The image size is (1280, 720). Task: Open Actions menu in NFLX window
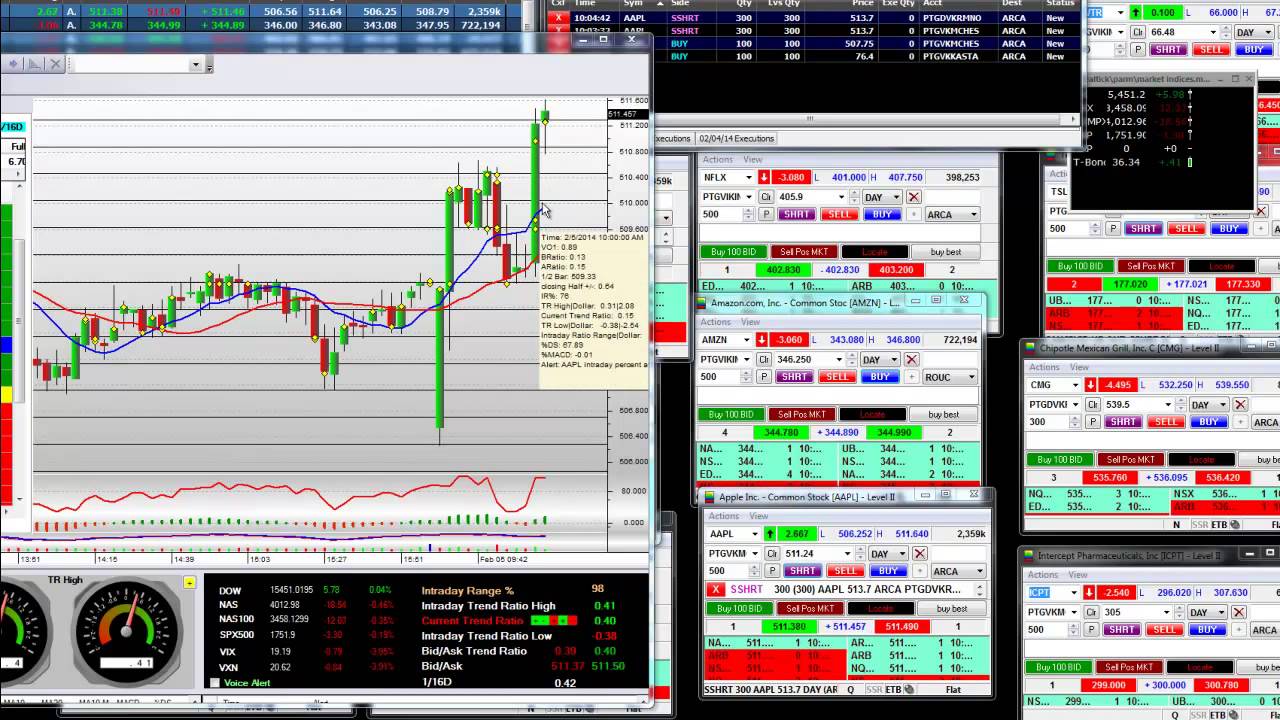pyautogui.click(x=718, y=160)
